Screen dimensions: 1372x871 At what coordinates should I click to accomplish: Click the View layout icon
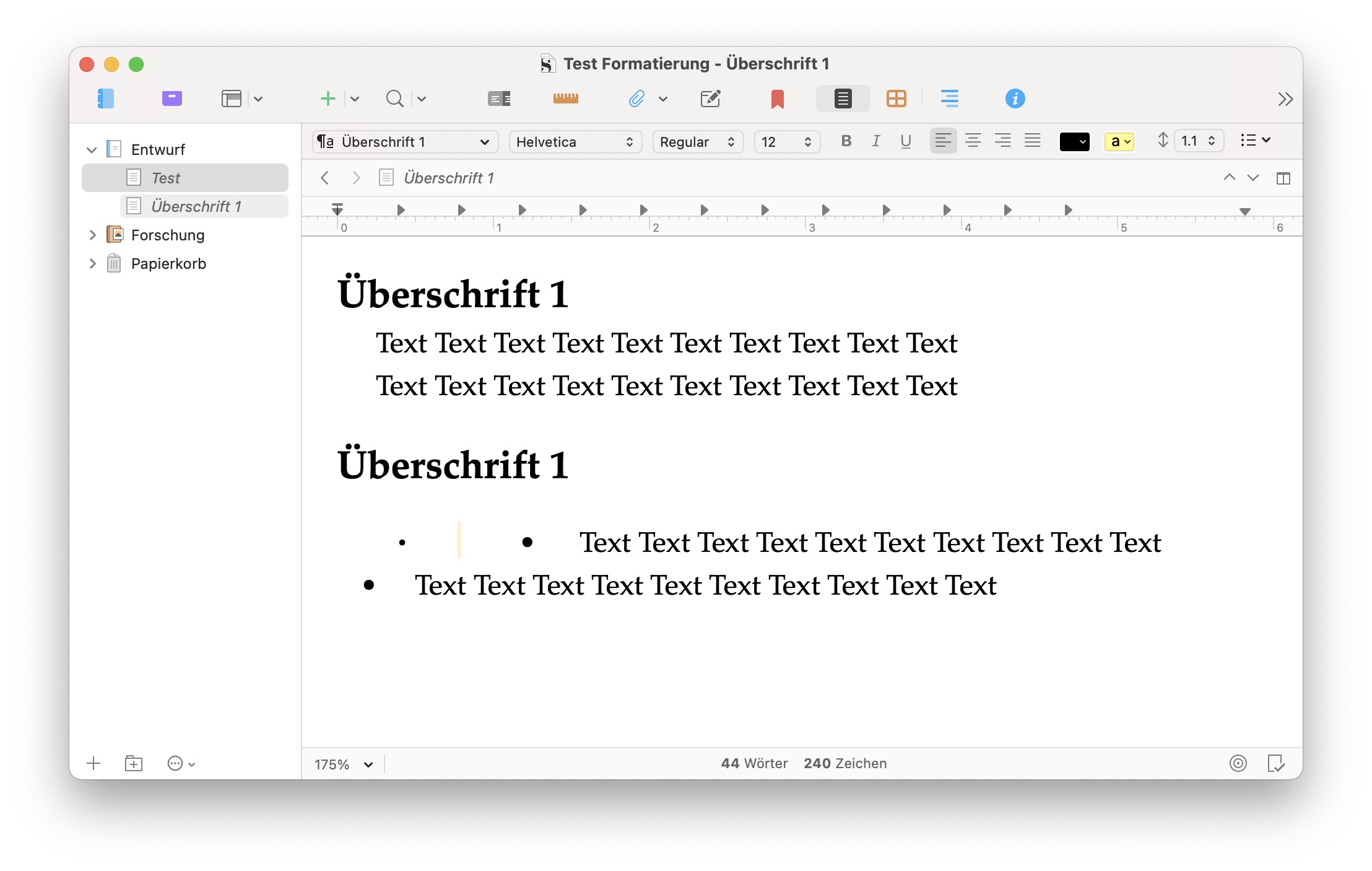tap(232, 98)
